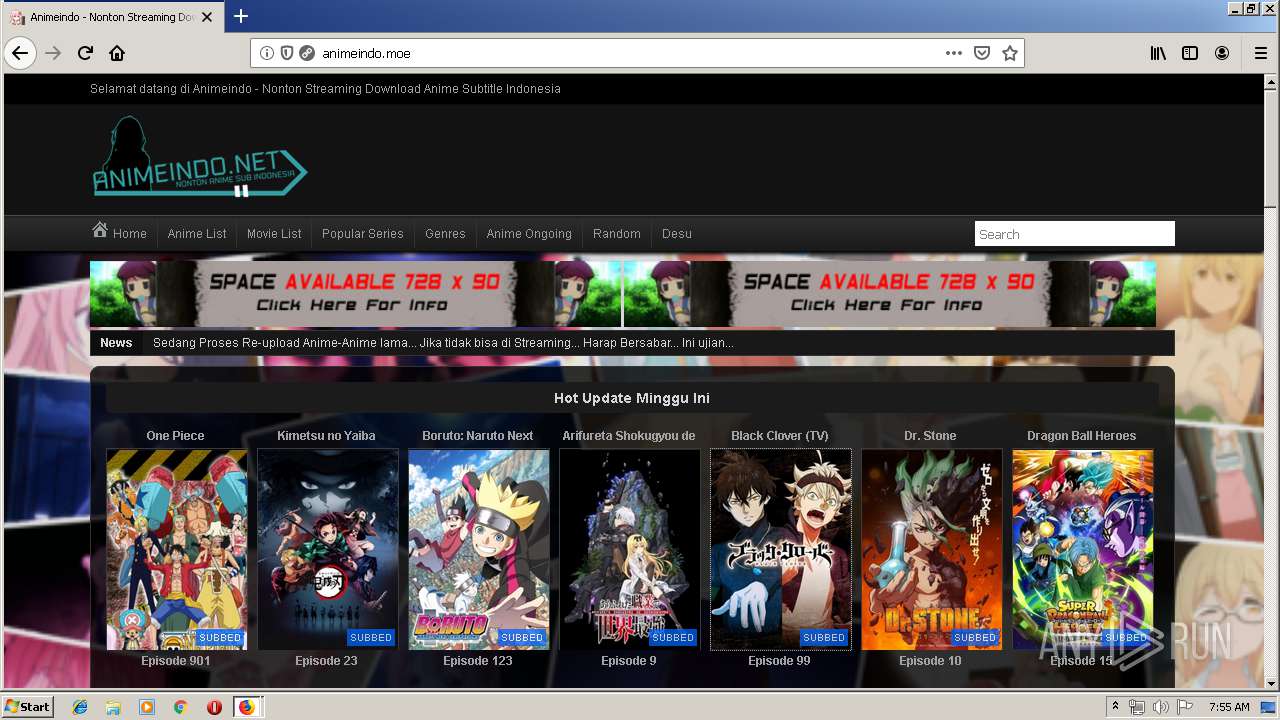Click Dr. Stone poster thumbnail
1280x720 pixels.
931,549
